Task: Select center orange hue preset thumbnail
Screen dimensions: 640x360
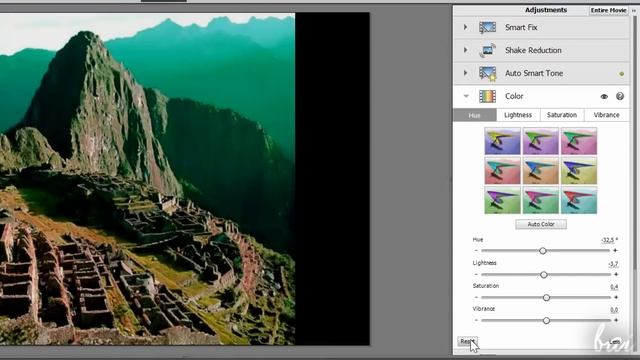Action: pos(540,171)
